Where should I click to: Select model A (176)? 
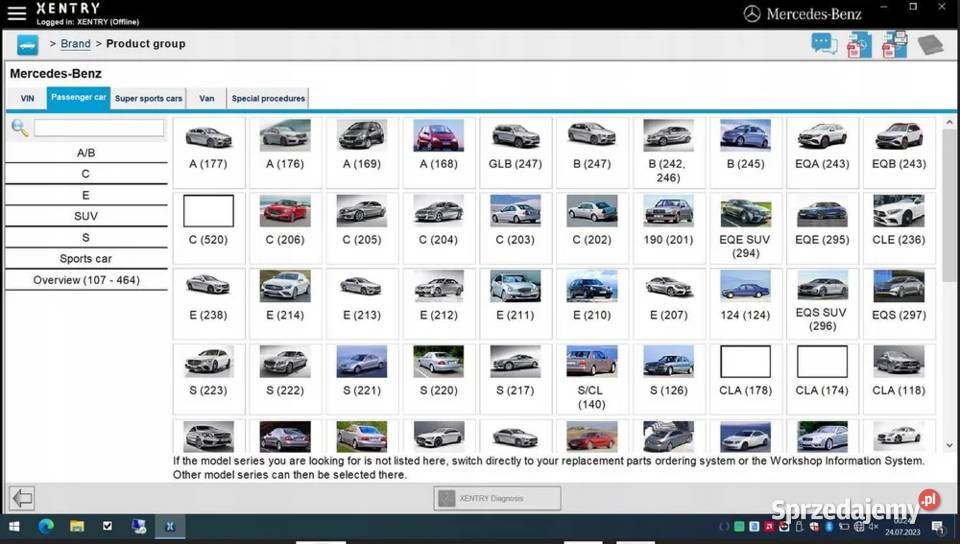click(x=285, y=152)
